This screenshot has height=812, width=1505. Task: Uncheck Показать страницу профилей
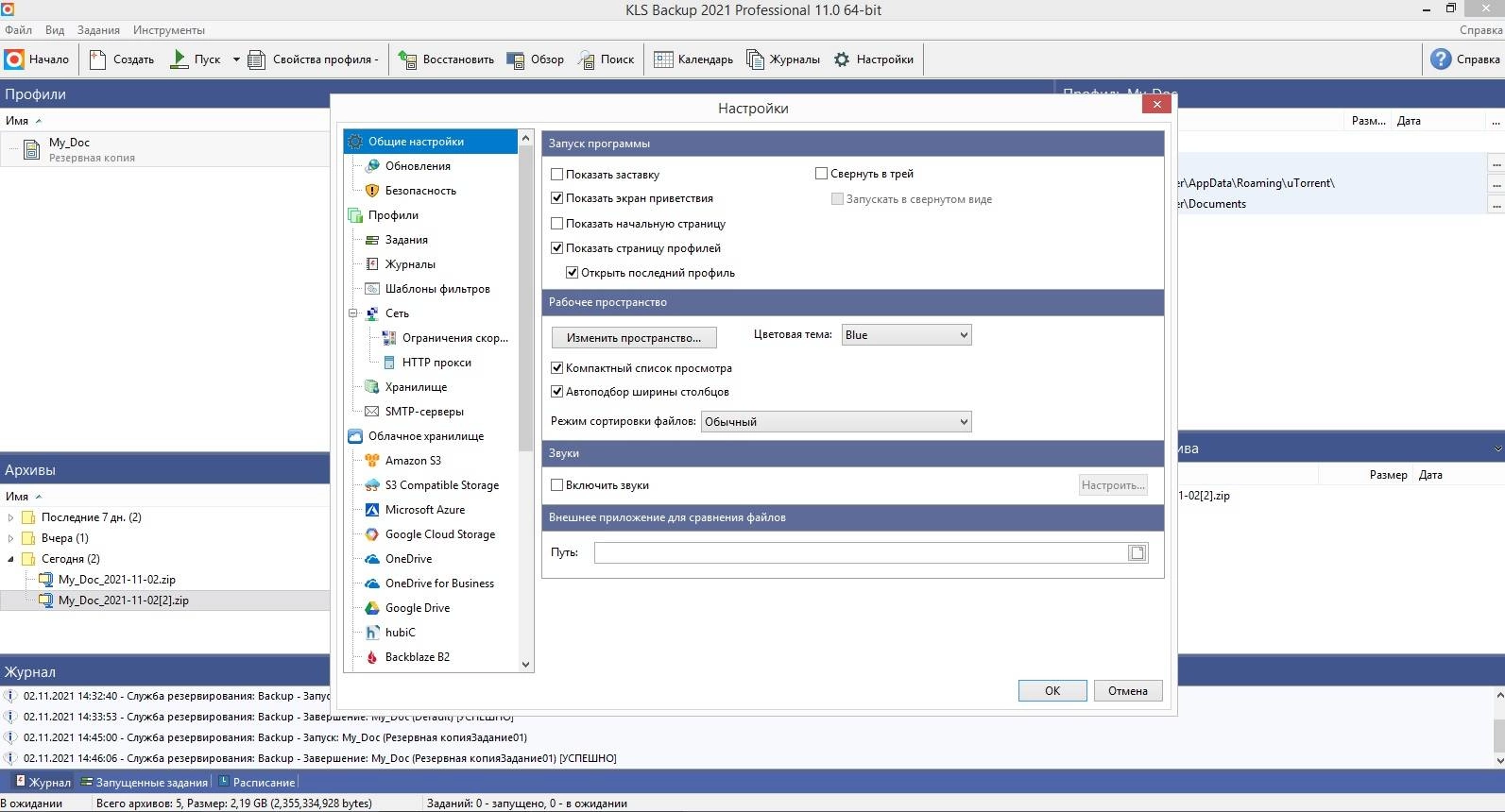coord(557,248)
